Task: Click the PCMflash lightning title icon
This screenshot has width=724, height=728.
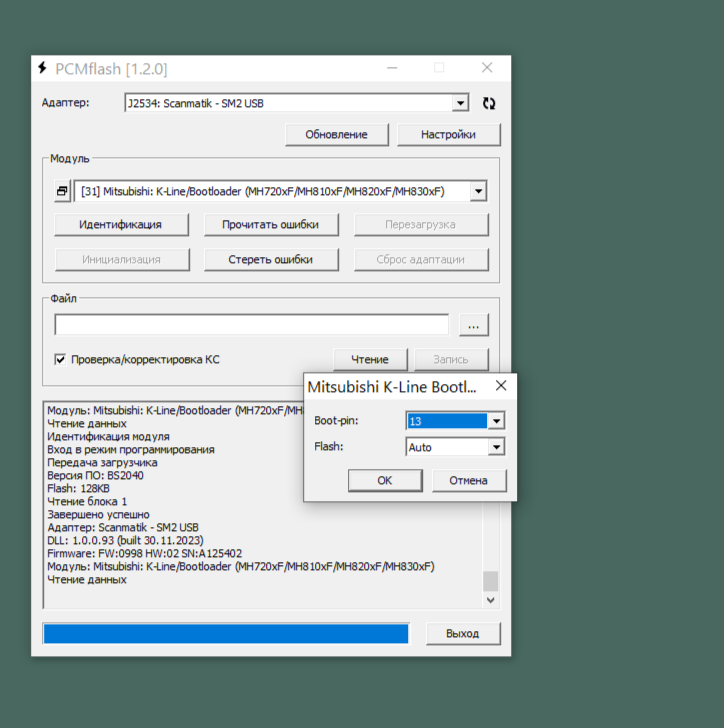Action: 42,69
